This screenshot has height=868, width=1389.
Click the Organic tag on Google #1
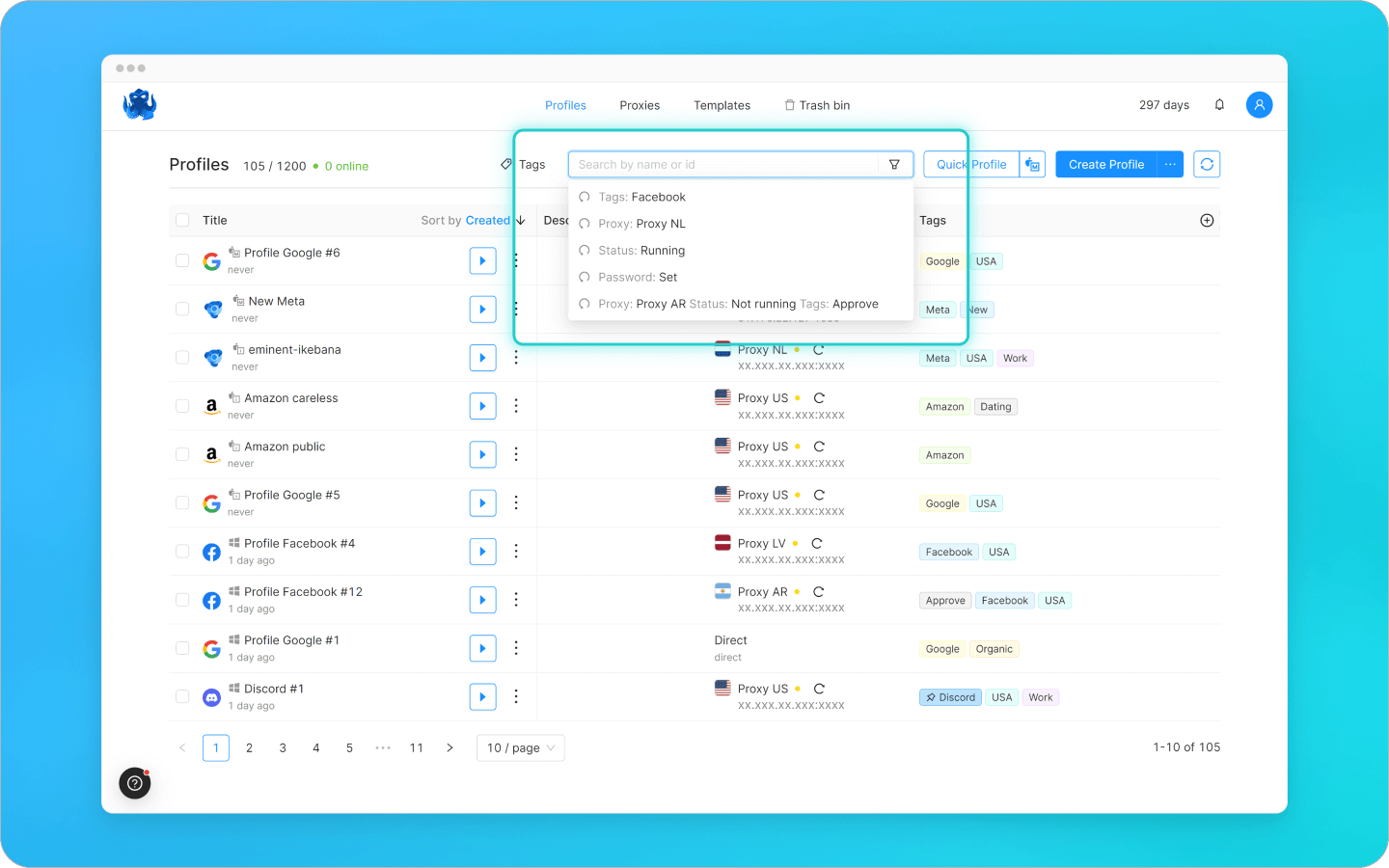pos(994,649)
